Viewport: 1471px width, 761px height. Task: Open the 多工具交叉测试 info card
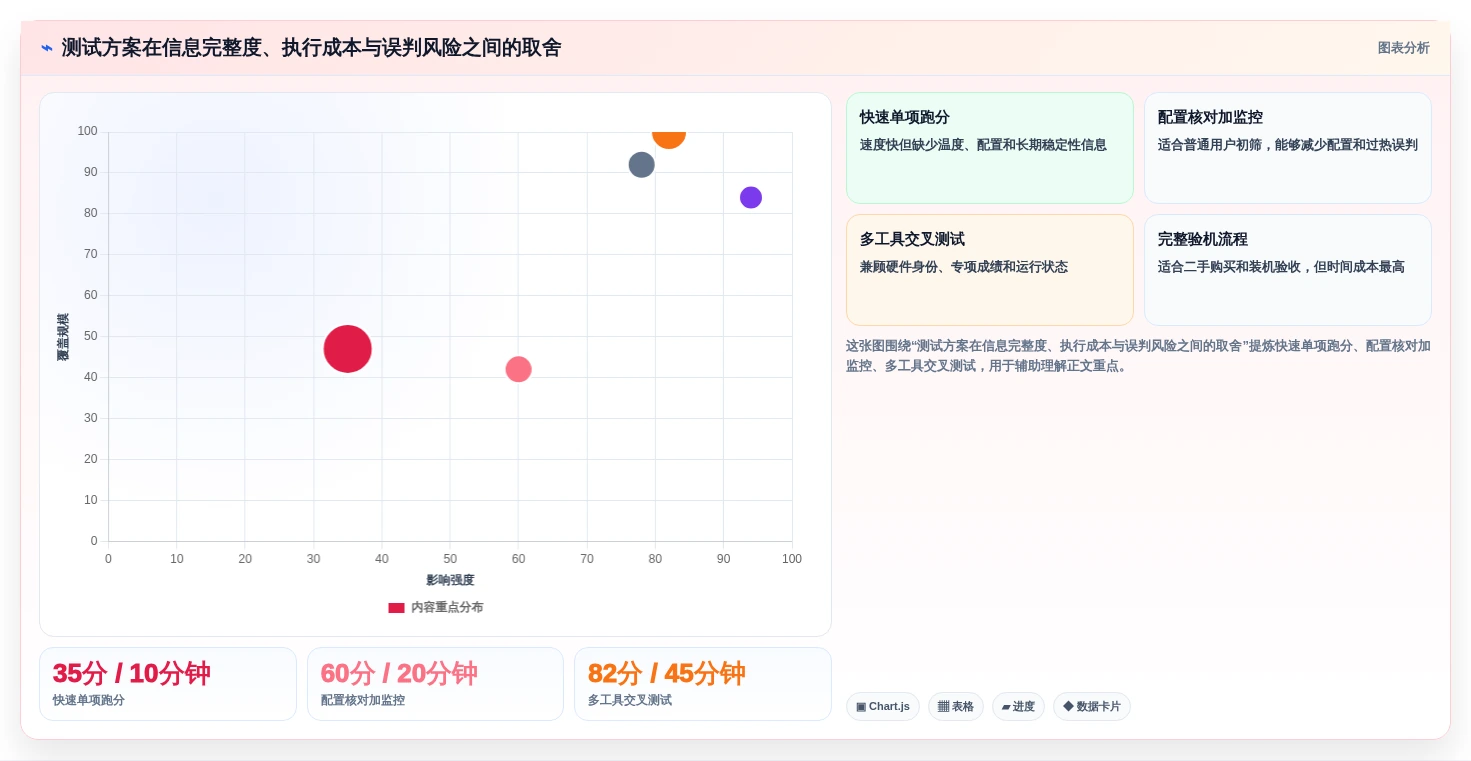(990, 270)
